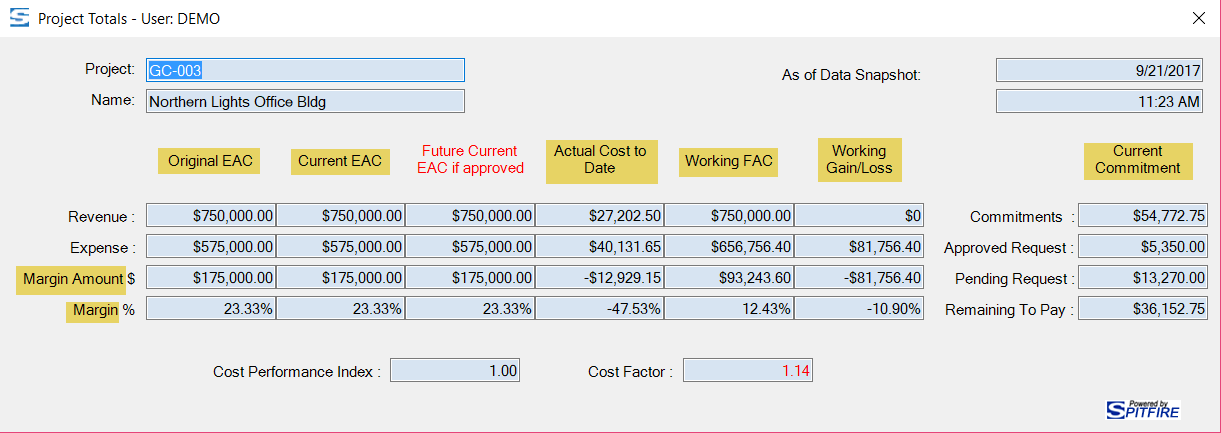The width and height of the screenshot is (1221, 433).
Task: Click the Working FAC column header
Action: 728,161
